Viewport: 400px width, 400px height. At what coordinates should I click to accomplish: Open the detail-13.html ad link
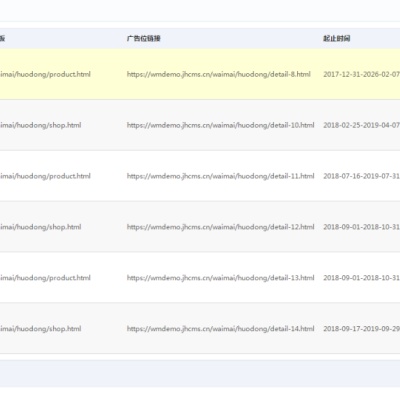point(220,278)
